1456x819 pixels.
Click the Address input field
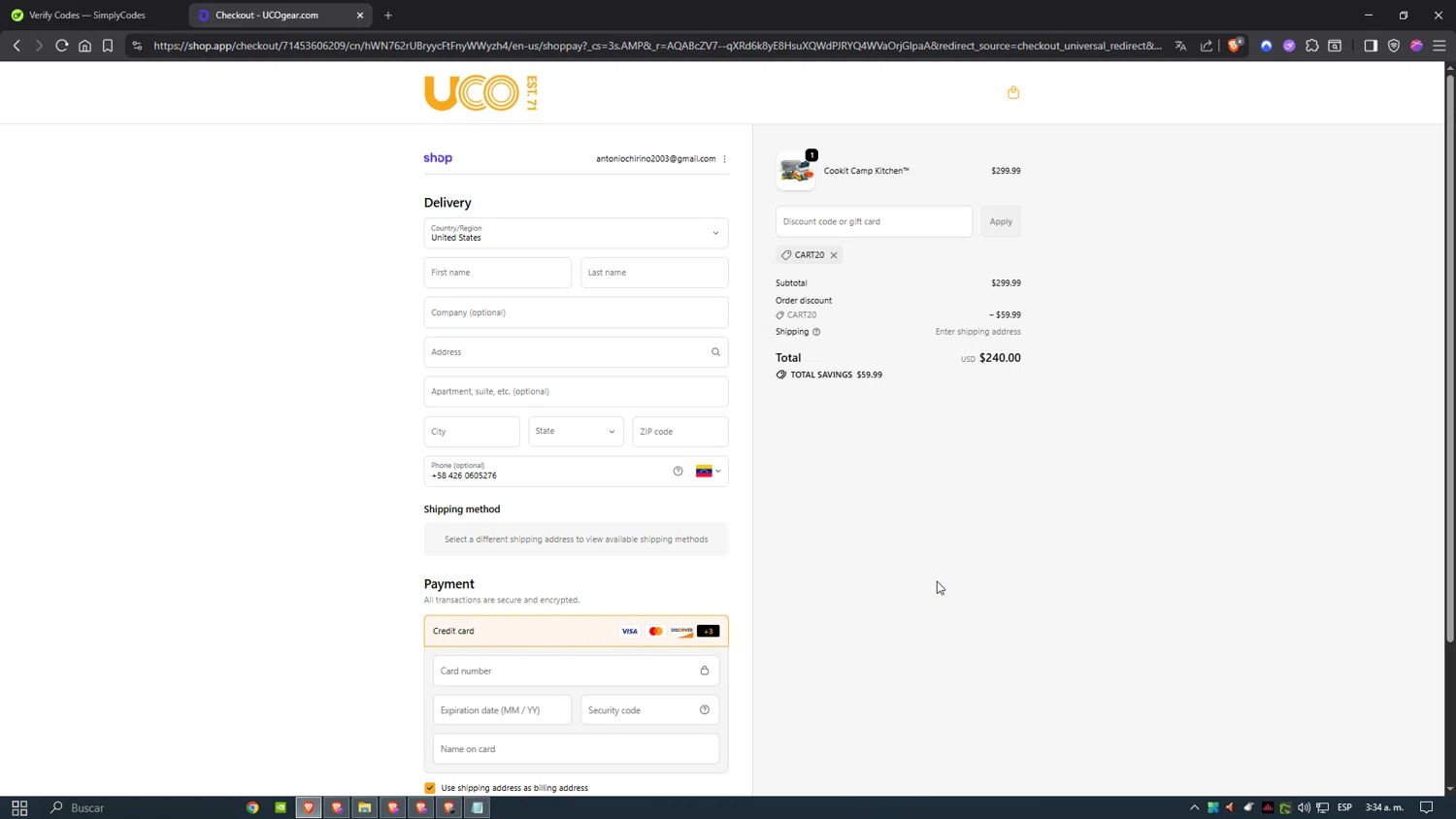(x=576, y=352)
